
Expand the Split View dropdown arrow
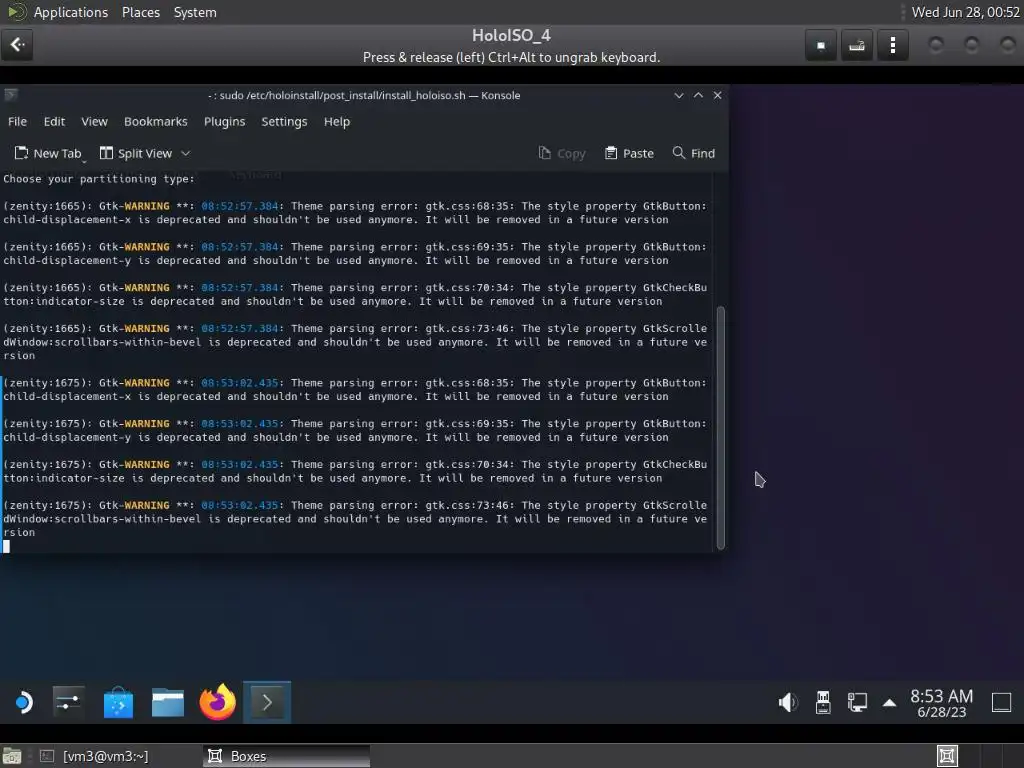click(x=185, y=153)
